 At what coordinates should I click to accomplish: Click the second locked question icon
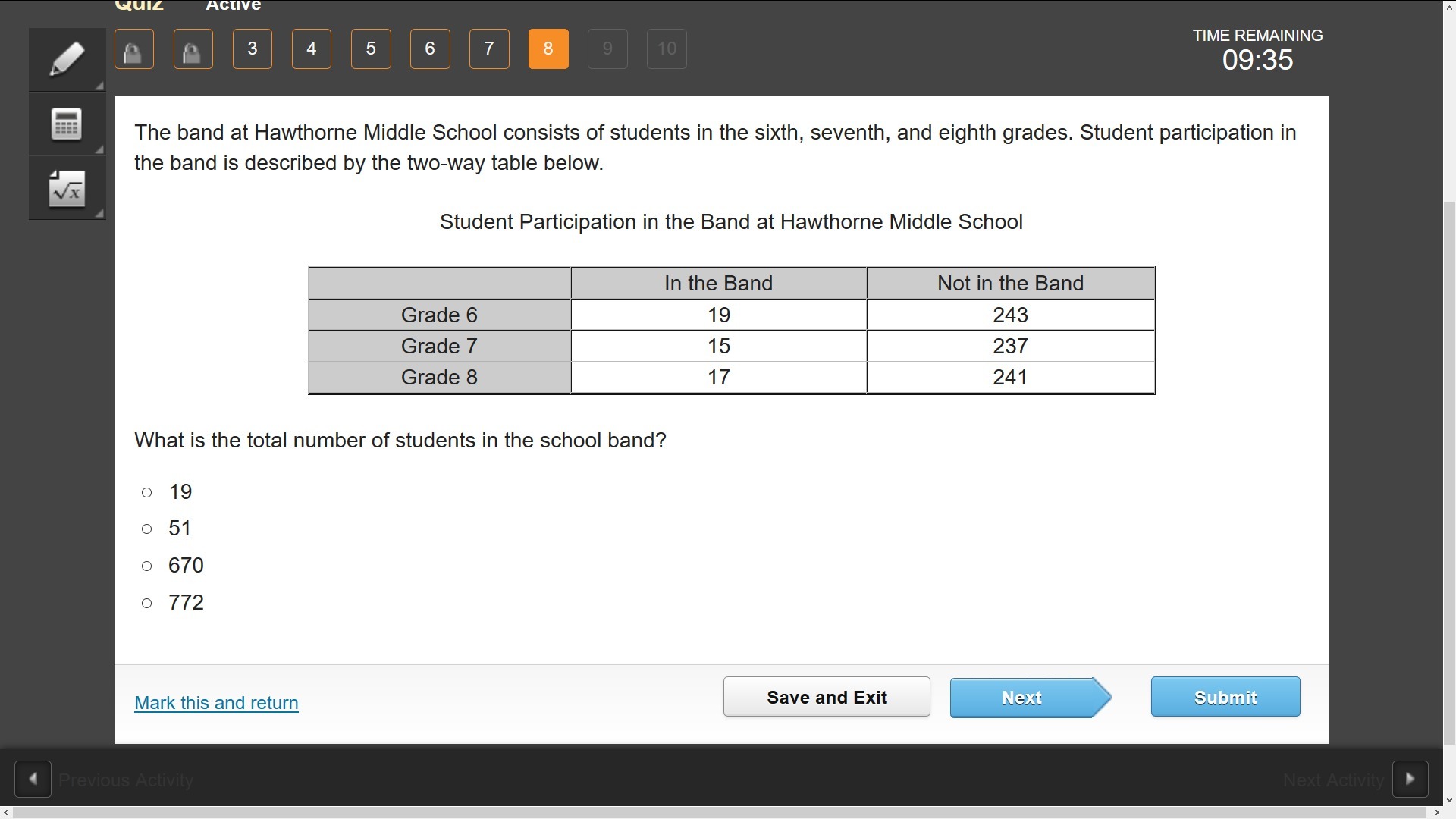click(x=193, y=49)
